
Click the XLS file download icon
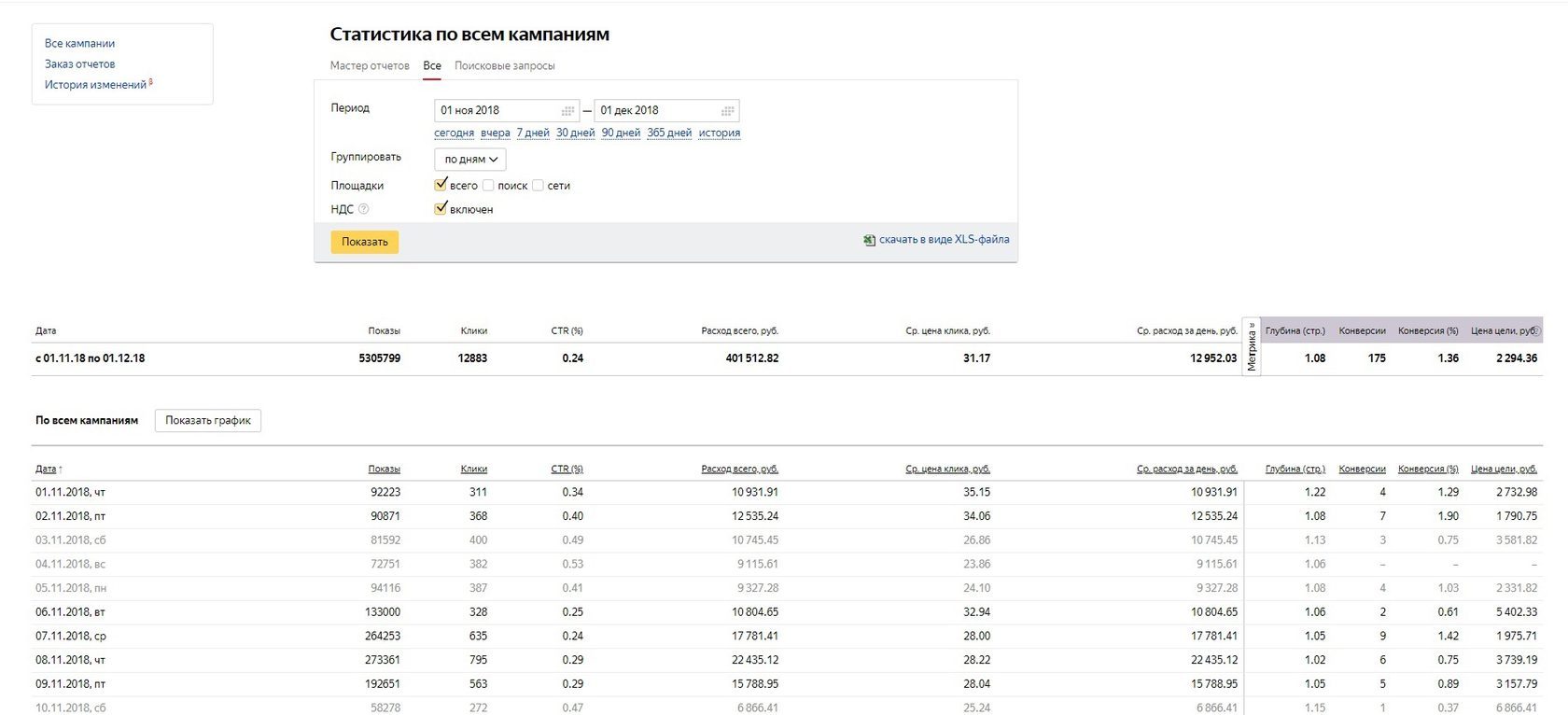click(870, 240)
